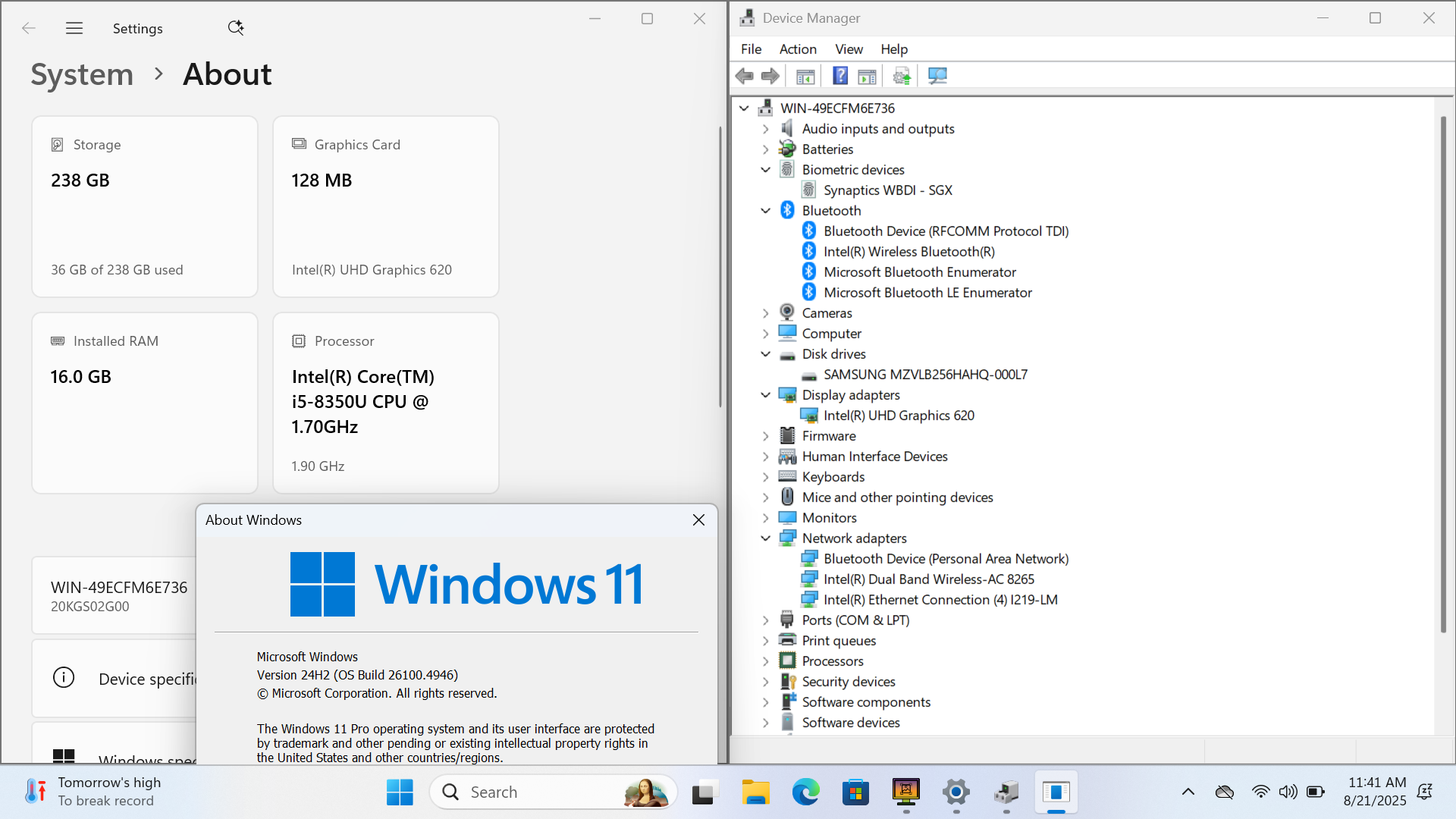
Task: Click the Installed RAM card
Action: [145, 403]
